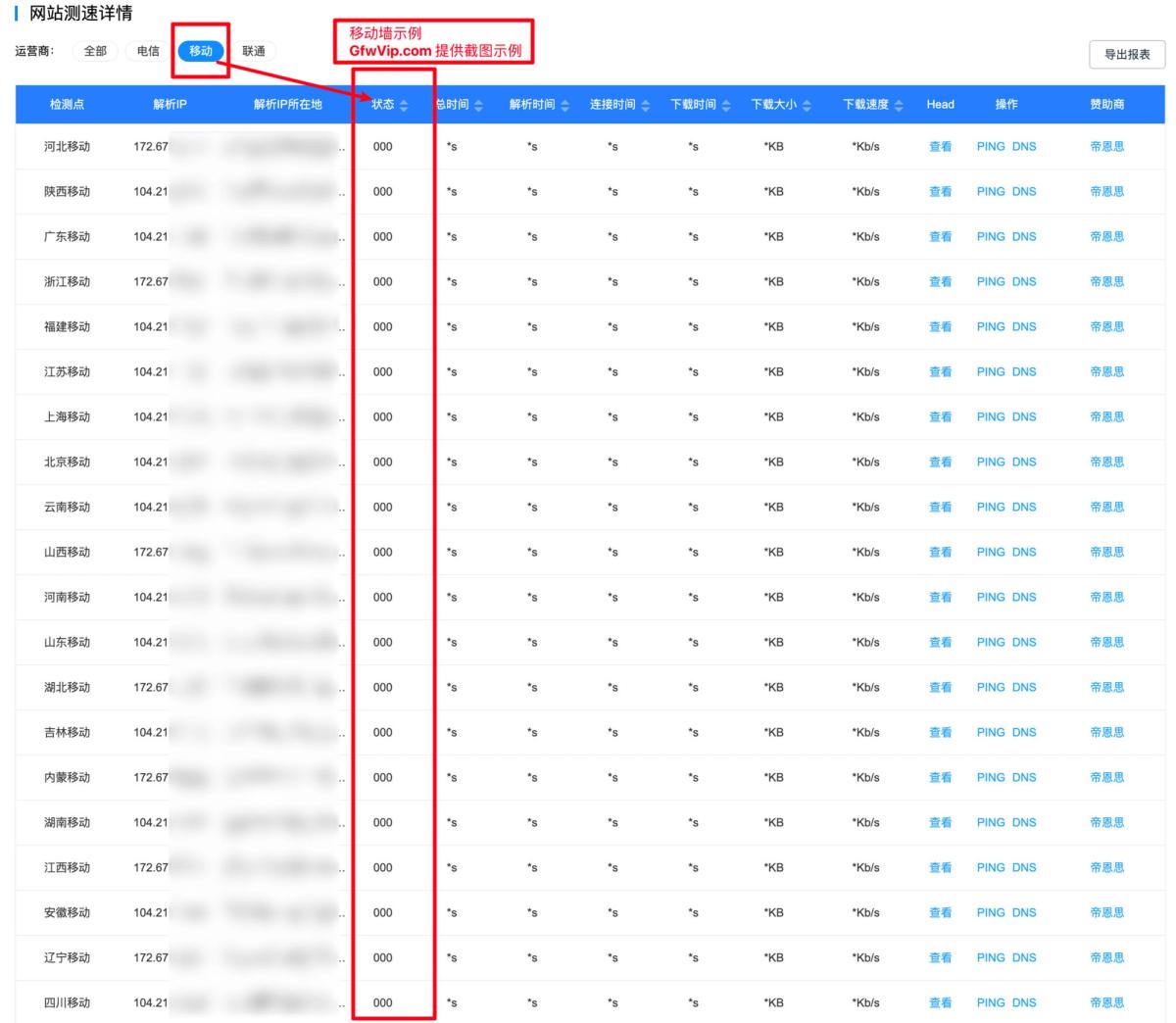1176x1023 pixels.
Task: Click PING in the 四川移动 row
Action: pyautogui.click(x=991, y=1003)
